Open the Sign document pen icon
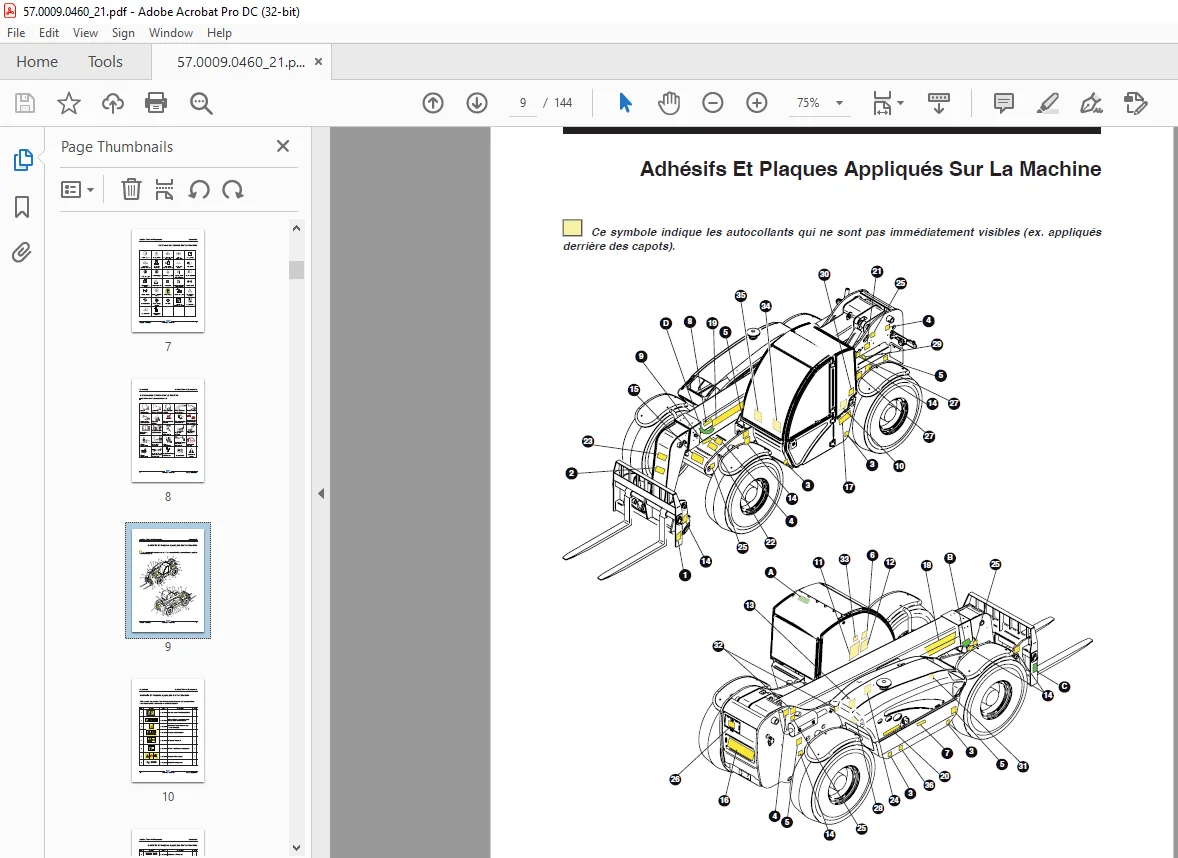Image resolution: width=1178 pixels, height=858 pixels. point(1091,103)
